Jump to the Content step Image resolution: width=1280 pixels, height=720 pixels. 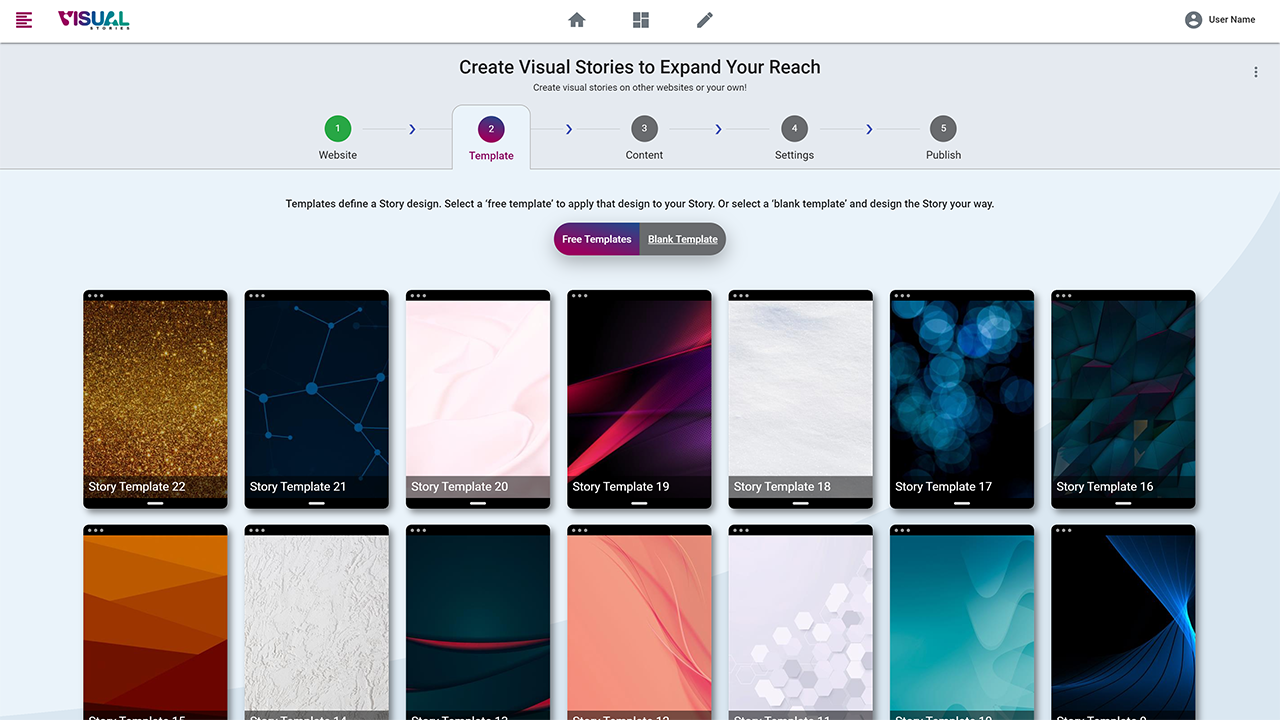tap(644, 138)
